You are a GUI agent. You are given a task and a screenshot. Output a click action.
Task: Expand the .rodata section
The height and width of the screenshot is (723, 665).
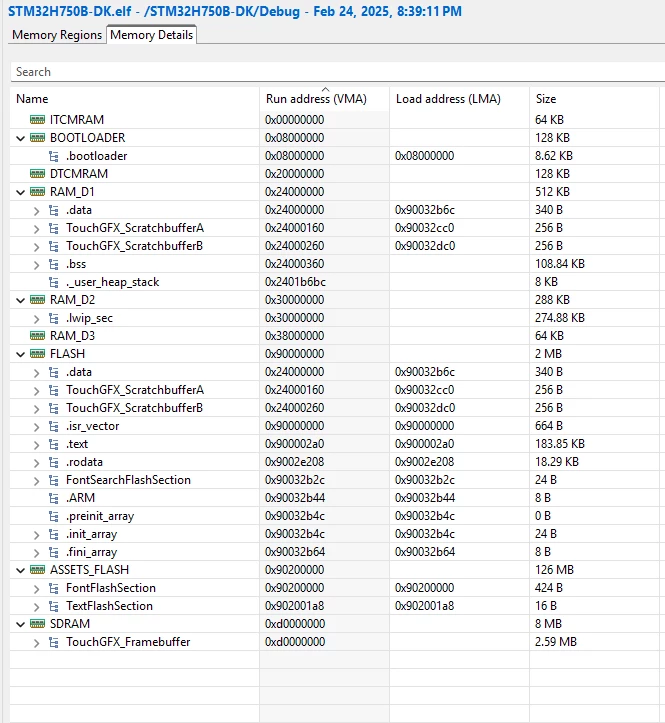(36, 463)
